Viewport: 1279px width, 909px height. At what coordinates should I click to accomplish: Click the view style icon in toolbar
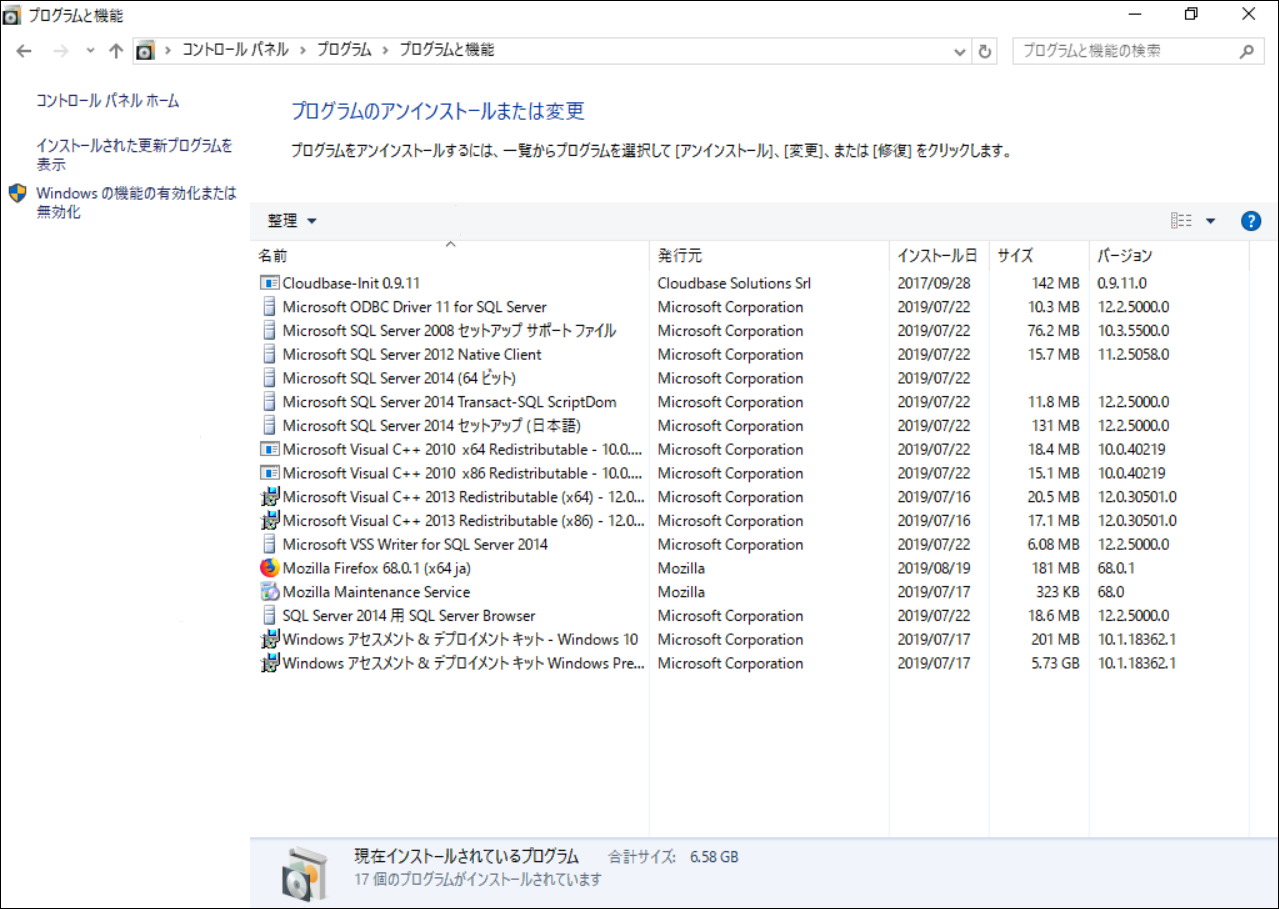click(x=1181, y=221)
